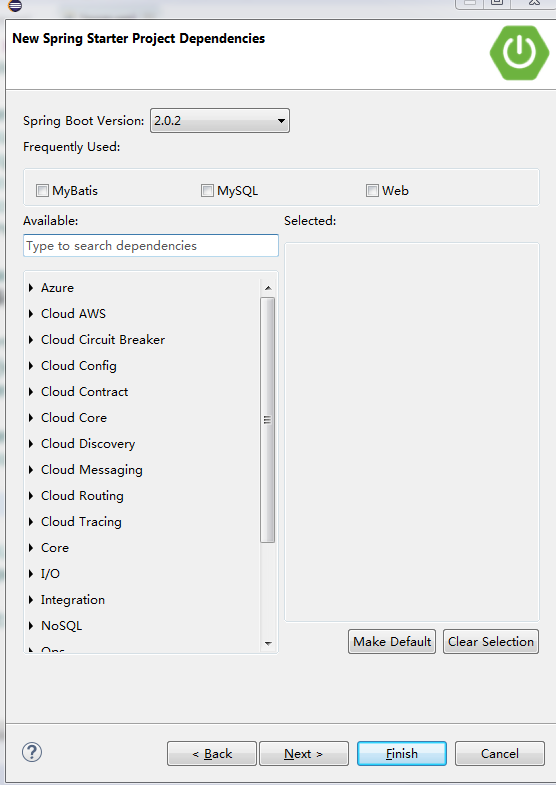Expand the Cloud Config category

[31, 366]
